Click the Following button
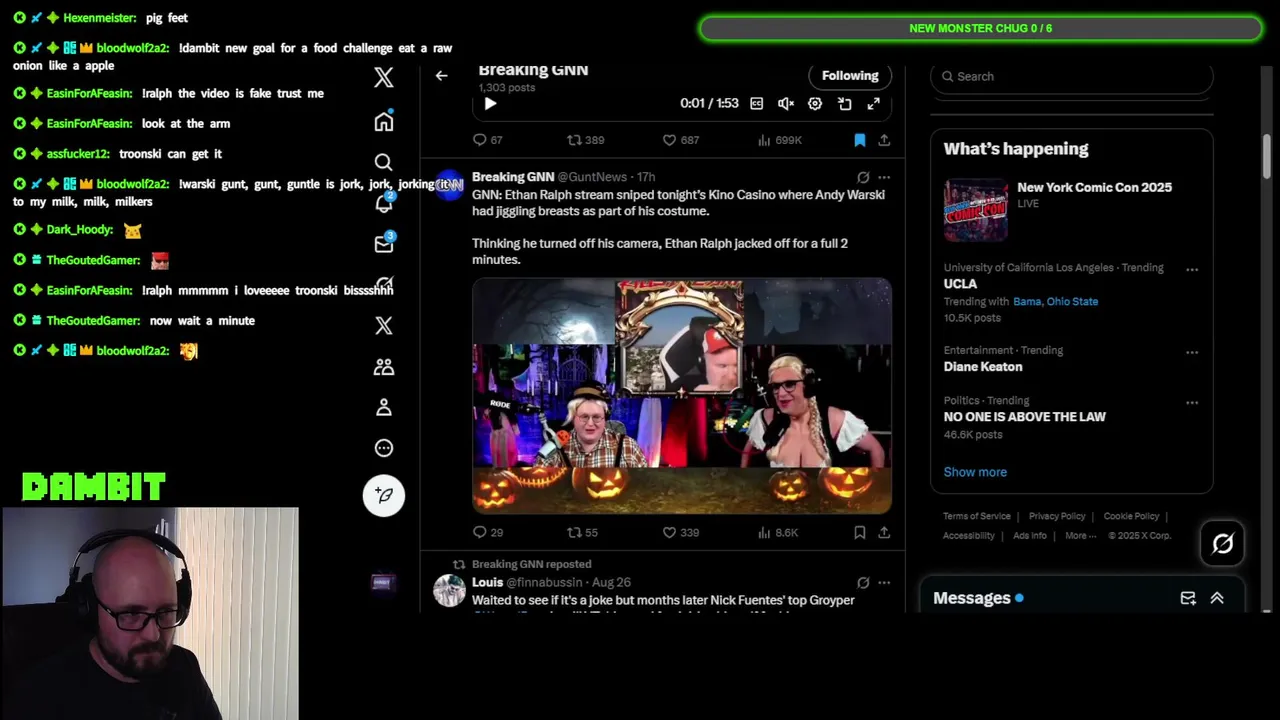1280x720 pixels. (x=850, y=76)
